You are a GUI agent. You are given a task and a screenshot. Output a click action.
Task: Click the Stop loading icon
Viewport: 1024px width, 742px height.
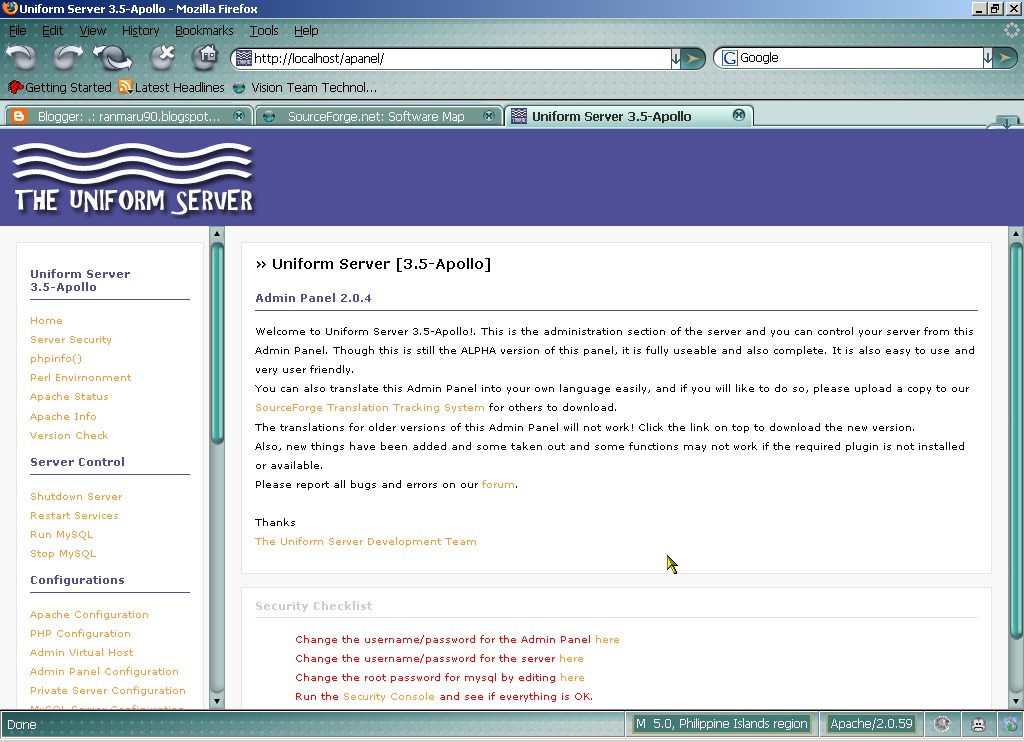162,57
